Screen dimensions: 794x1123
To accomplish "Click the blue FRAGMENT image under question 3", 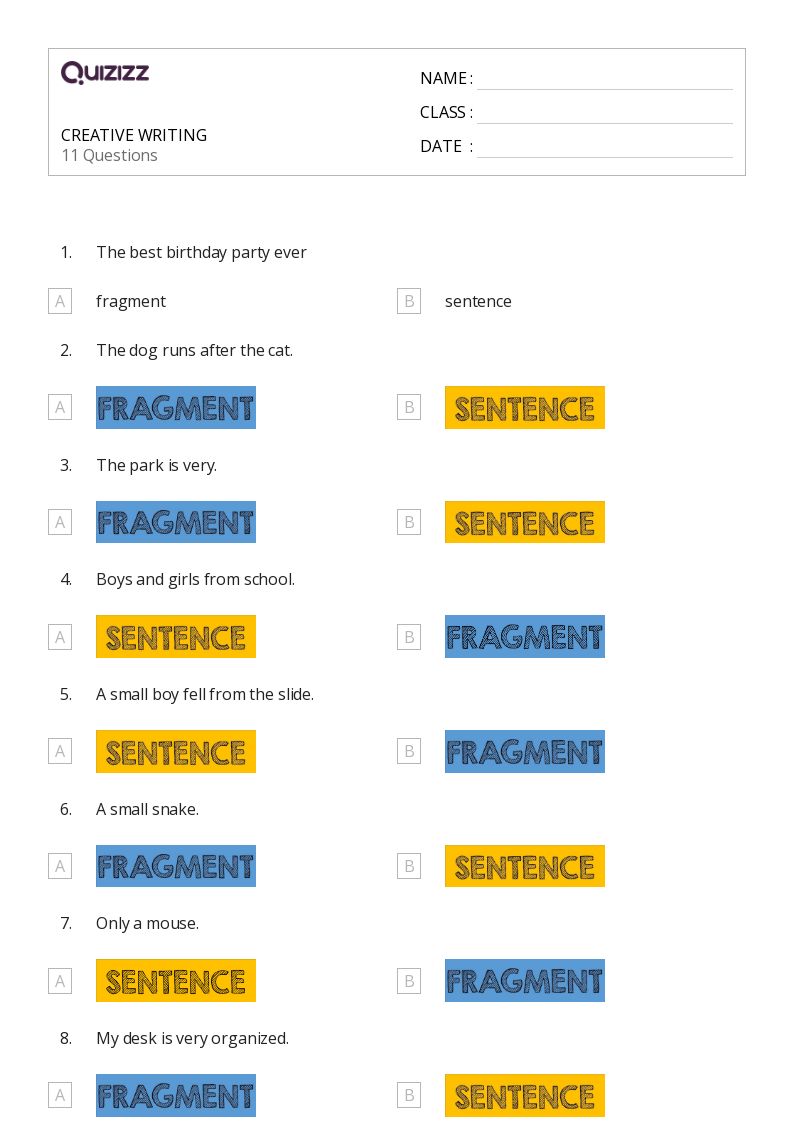I will 176,522.
